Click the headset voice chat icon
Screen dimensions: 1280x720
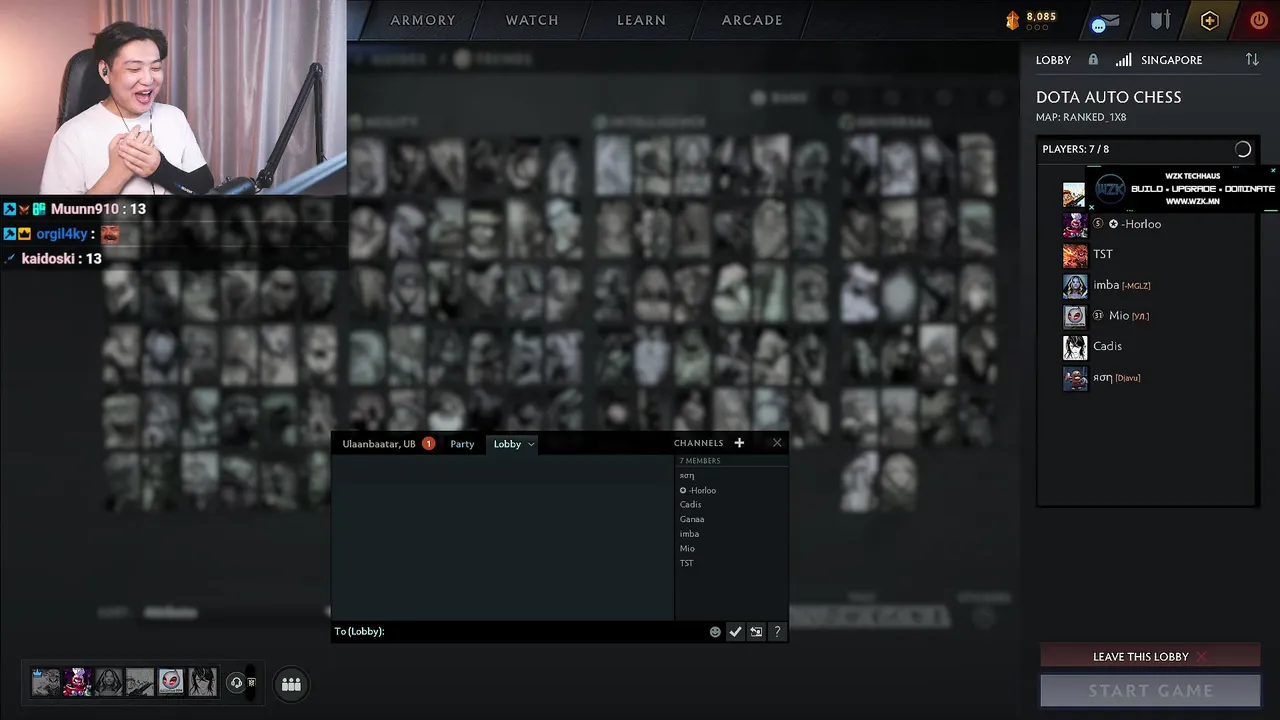(236, 683)
